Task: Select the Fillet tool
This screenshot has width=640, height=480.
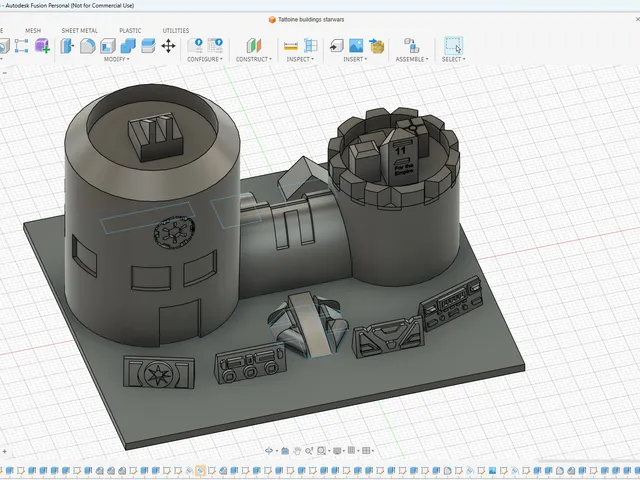Action: [87, 46]
